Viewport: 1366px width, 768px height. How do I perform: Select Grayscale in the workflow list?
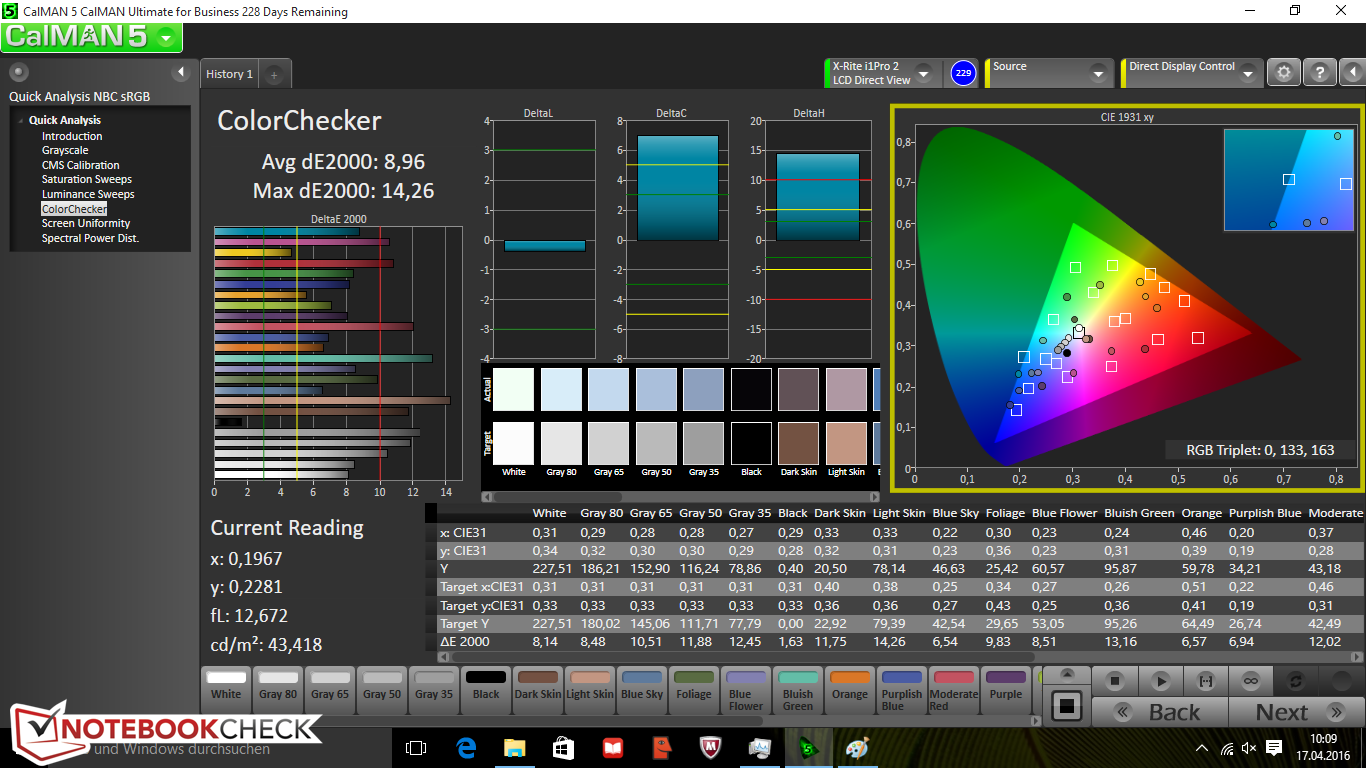(x=65, y=151)
